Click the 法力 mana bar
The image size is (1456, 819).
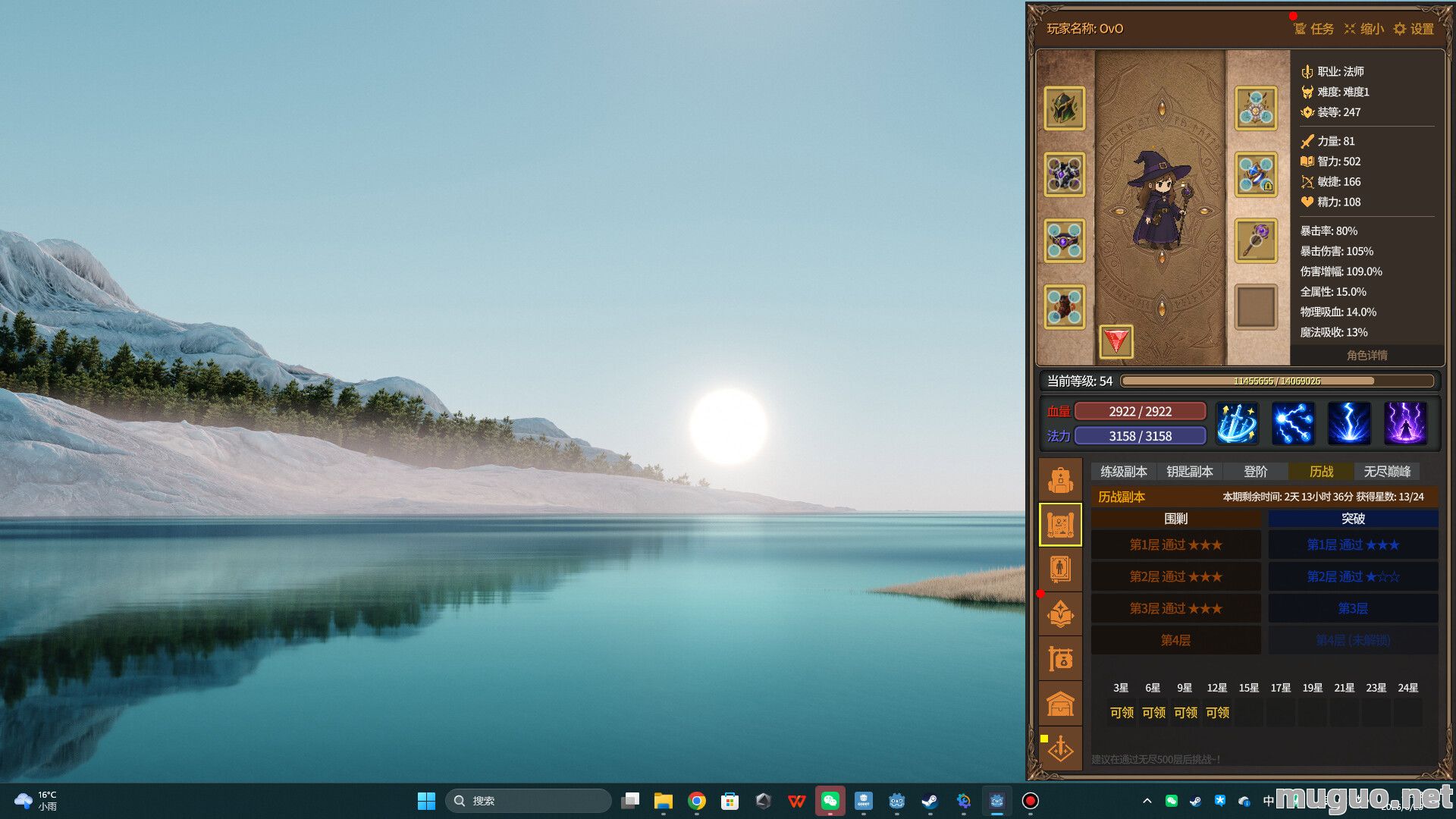click(x=1140, y=436)
